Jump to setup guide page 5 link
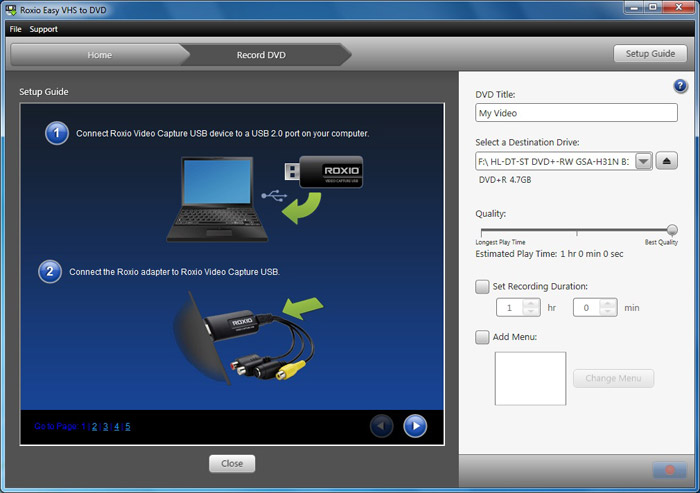This screenshot has width=700, height=493. [128, 426]
